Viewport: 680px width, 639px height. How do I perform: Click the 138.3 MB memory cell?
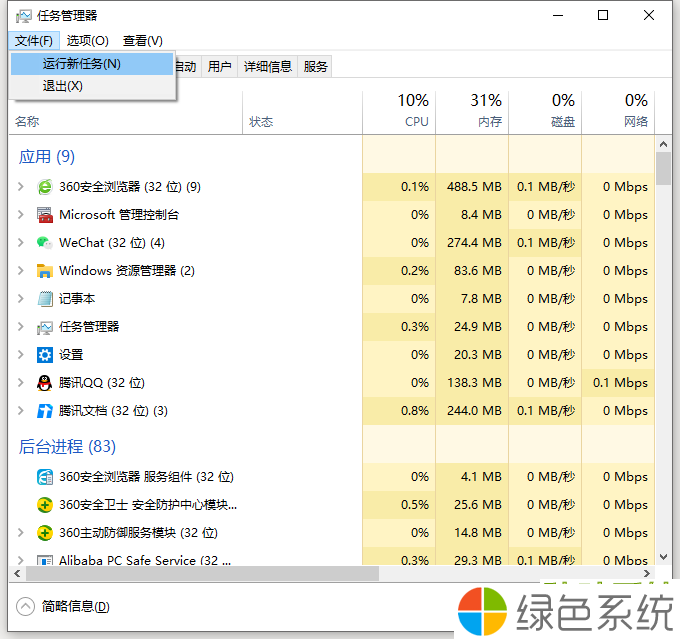tap(474, 383)
